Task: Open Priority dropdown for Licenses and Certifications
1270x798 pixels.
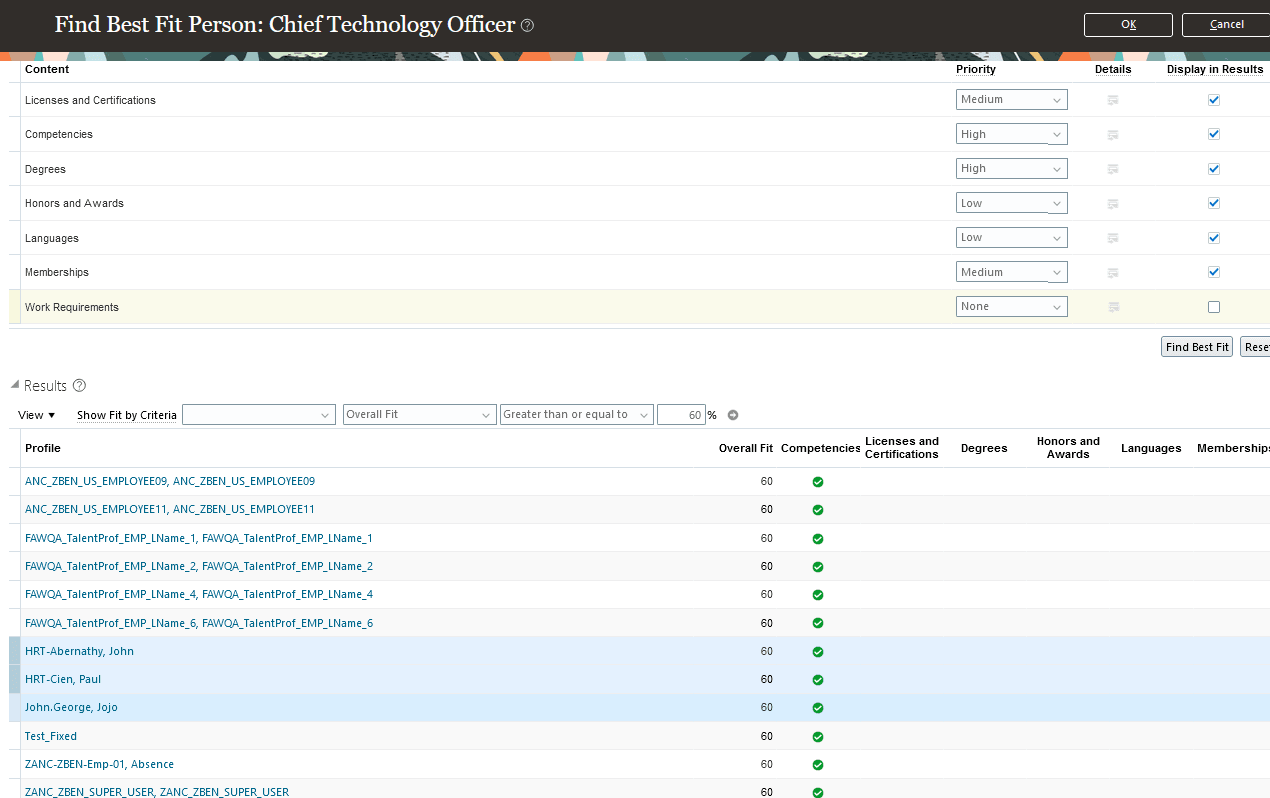Action: tap(1011, 100)
